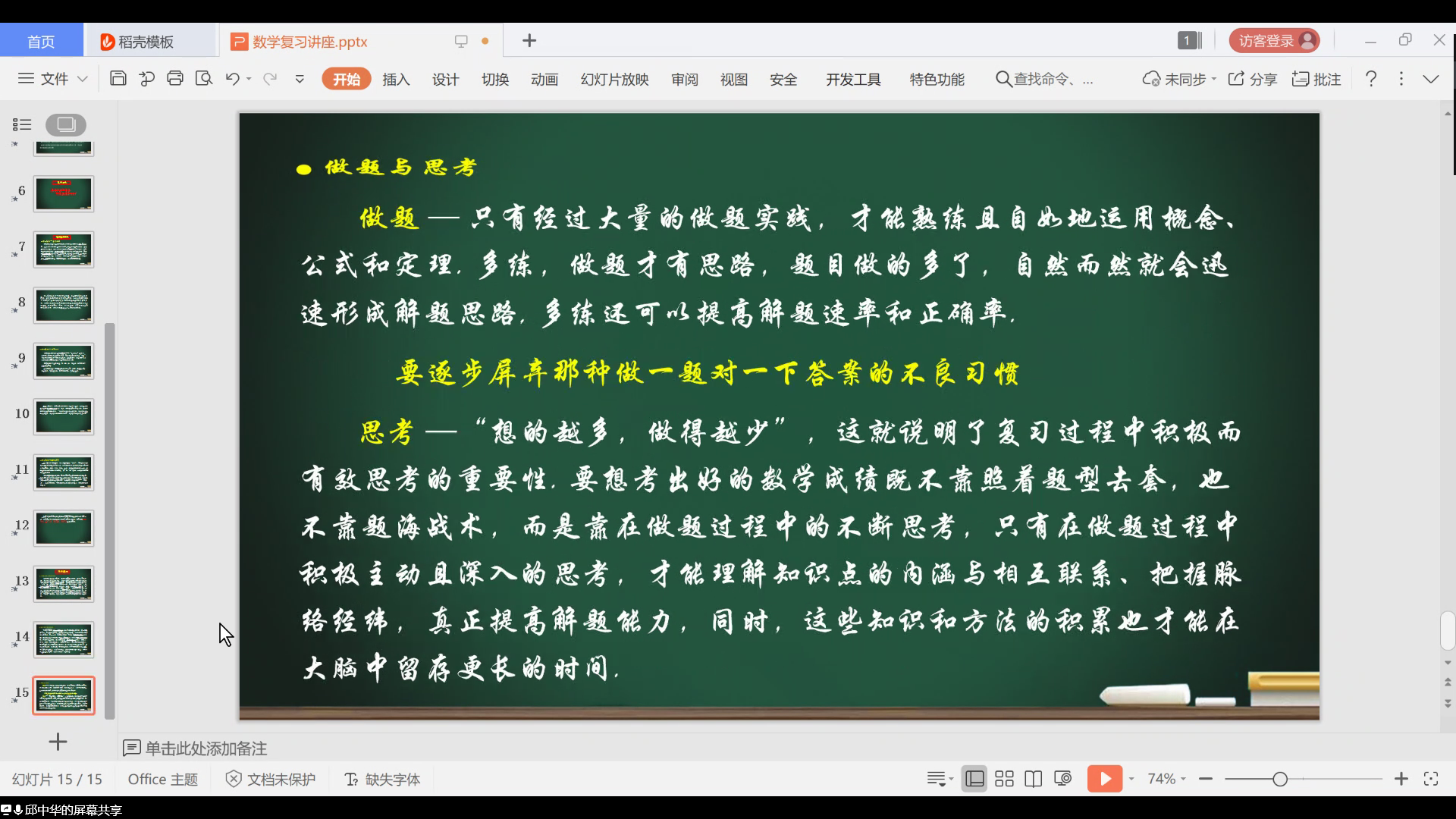Click the 访客登录 login button

(1274, 40)
